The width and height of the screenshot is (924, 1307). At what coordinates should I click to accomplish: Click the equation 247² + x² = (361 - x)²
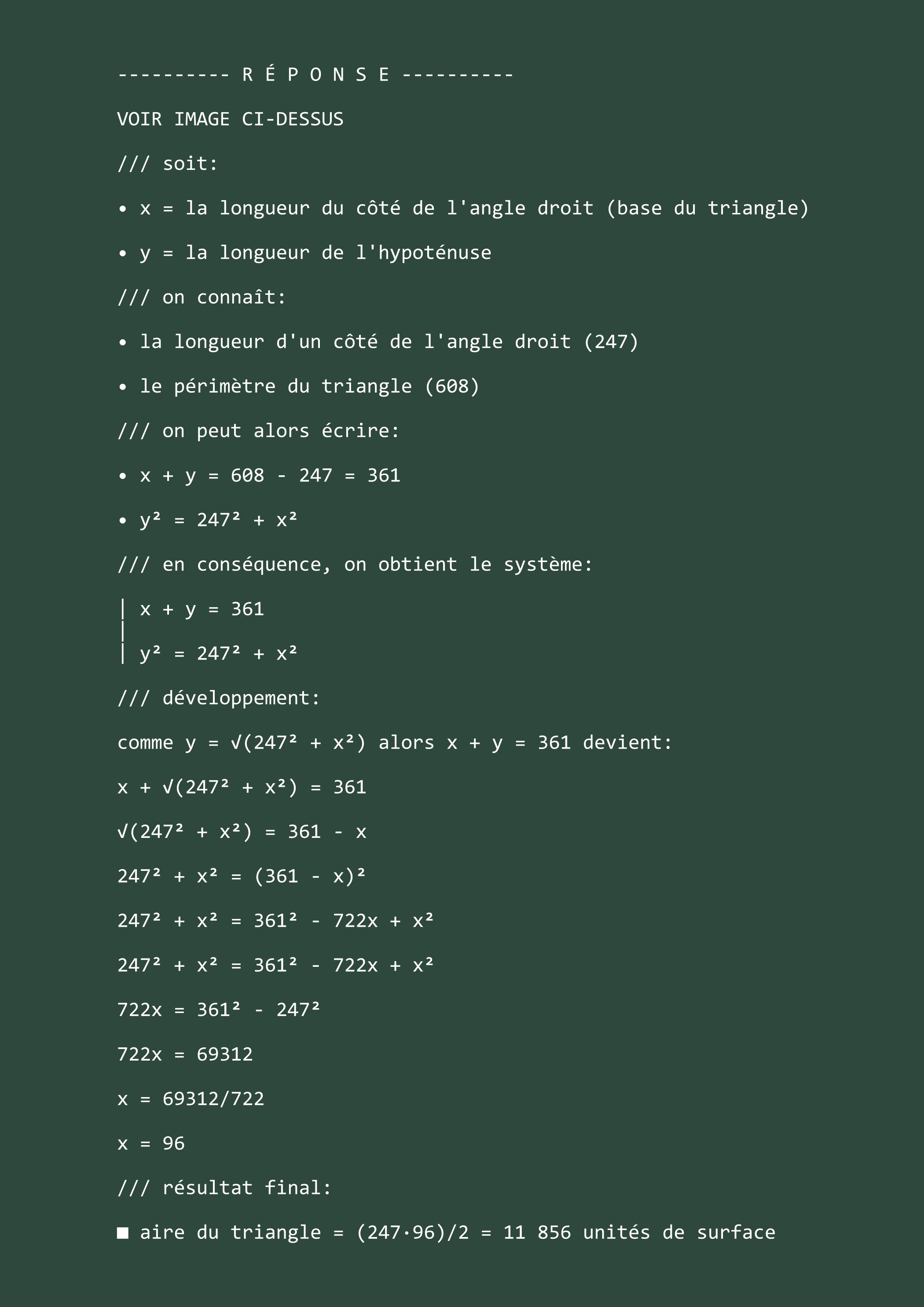242,876
